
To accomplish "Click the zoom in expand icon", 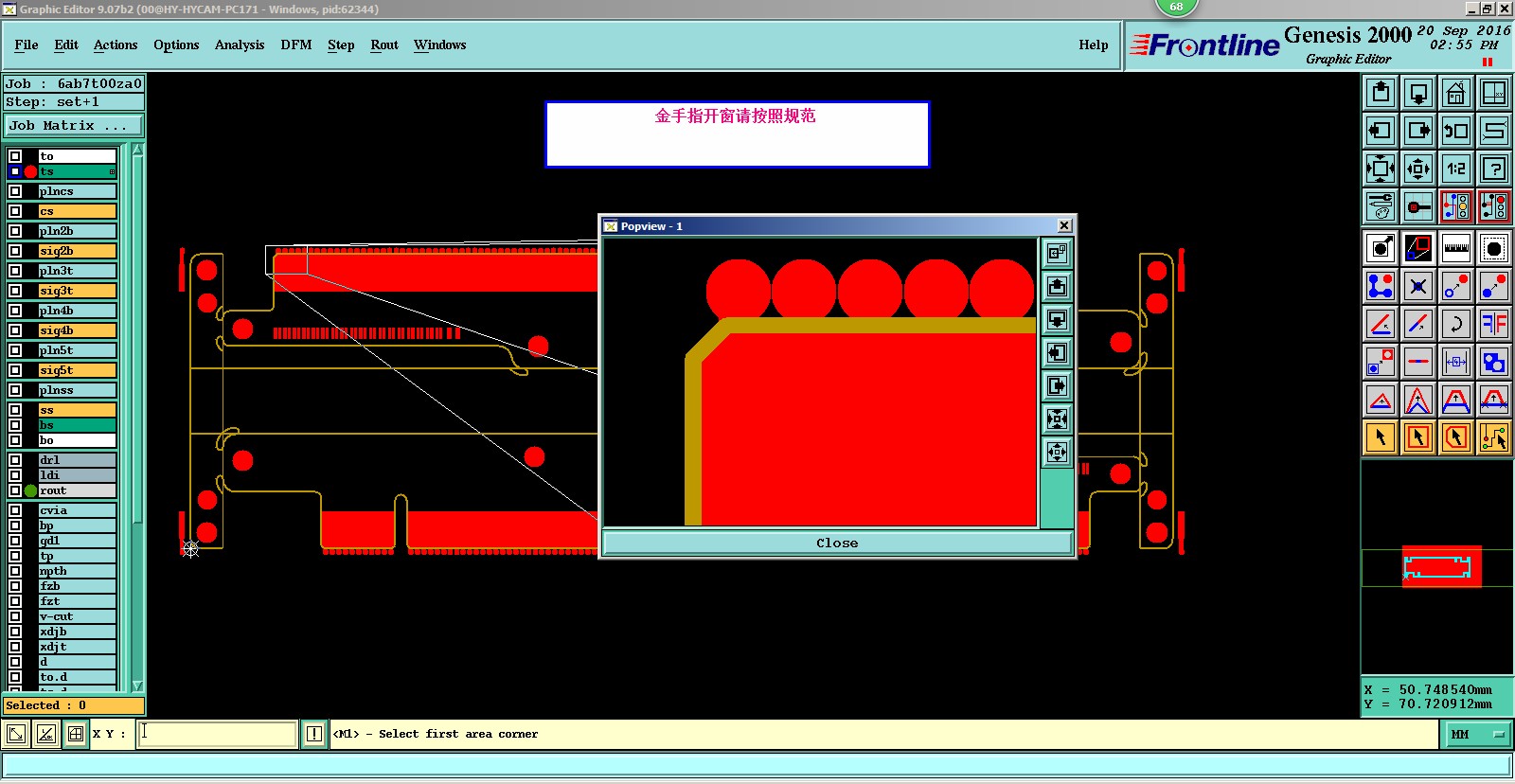I will pos(1381,169).
